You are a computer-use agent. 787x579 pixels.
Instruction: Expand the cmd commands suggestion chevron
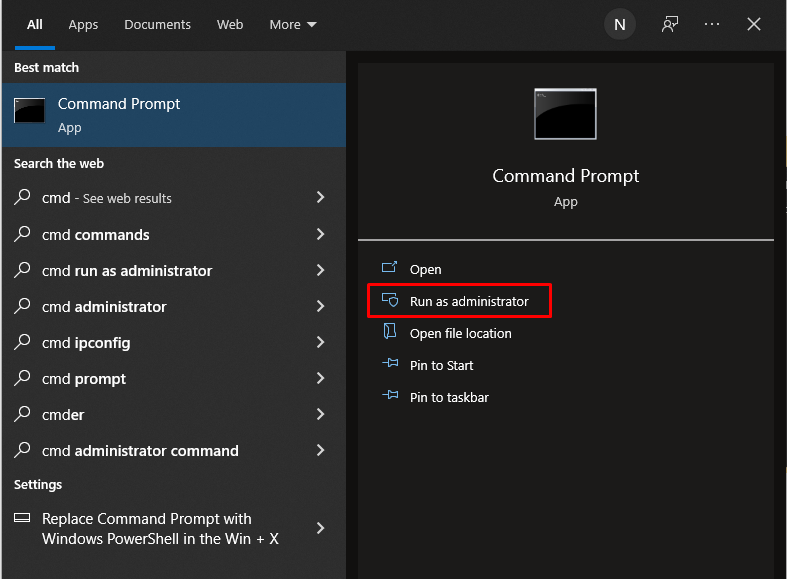pos(320,234)
